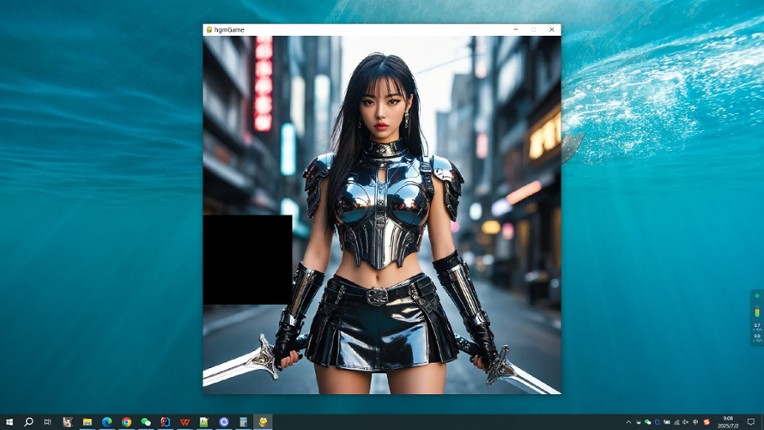Click the pygame snake icon in the title bar
Screen dimensions: 764x430
[x=209, y=30]
